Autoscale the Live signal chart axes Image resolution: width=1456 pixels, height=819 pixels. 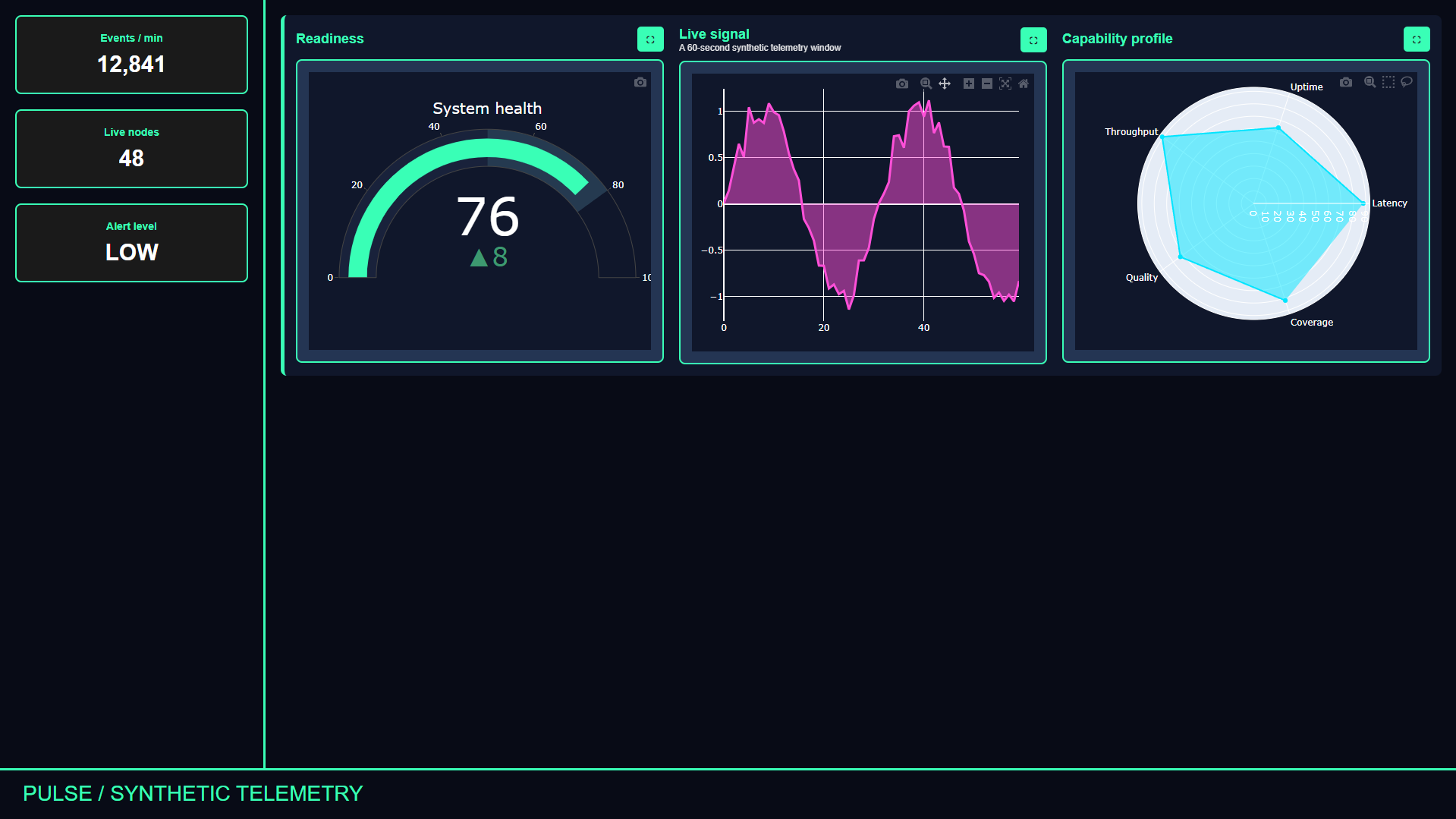coord(1005,83)
